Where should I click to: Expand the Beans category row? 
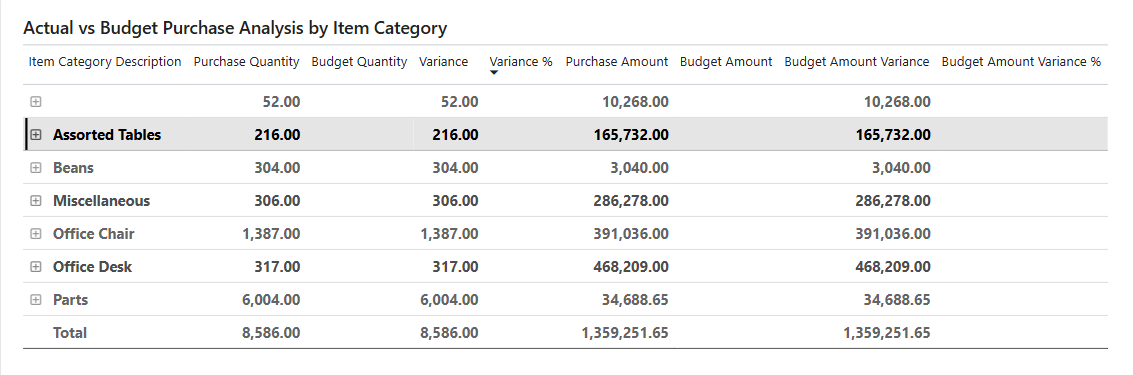(35, 168)
